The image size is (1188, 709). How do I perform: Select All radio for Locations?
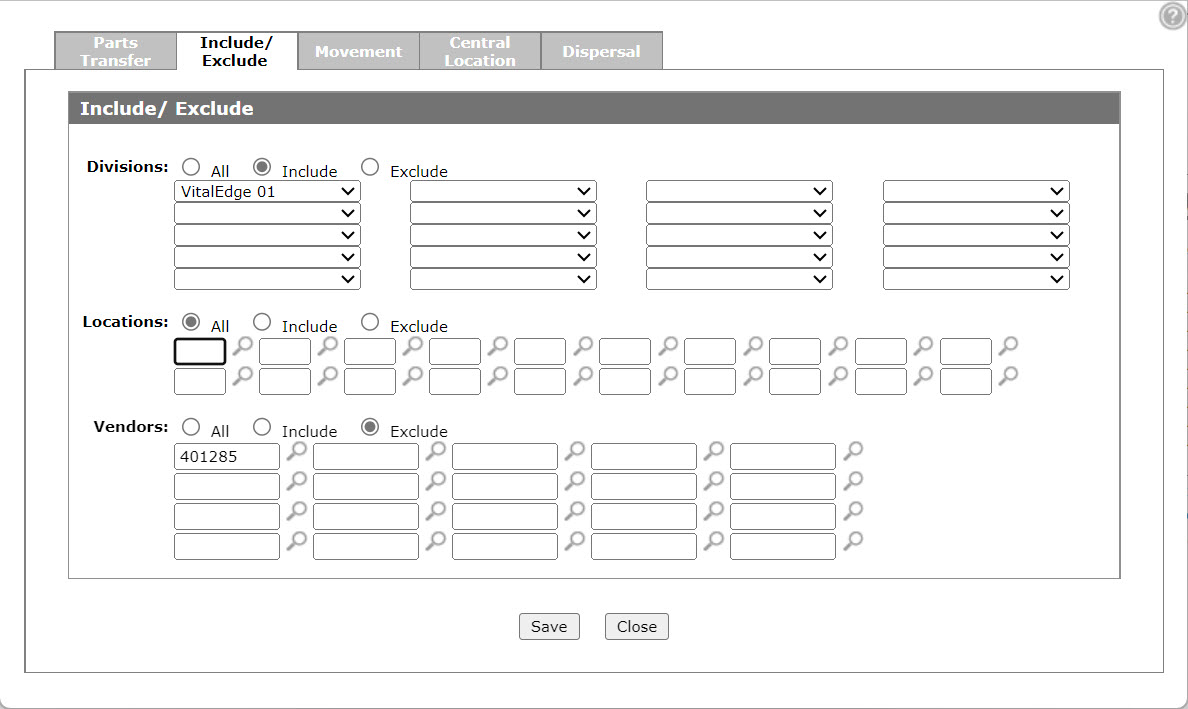(x=191, y=322)
